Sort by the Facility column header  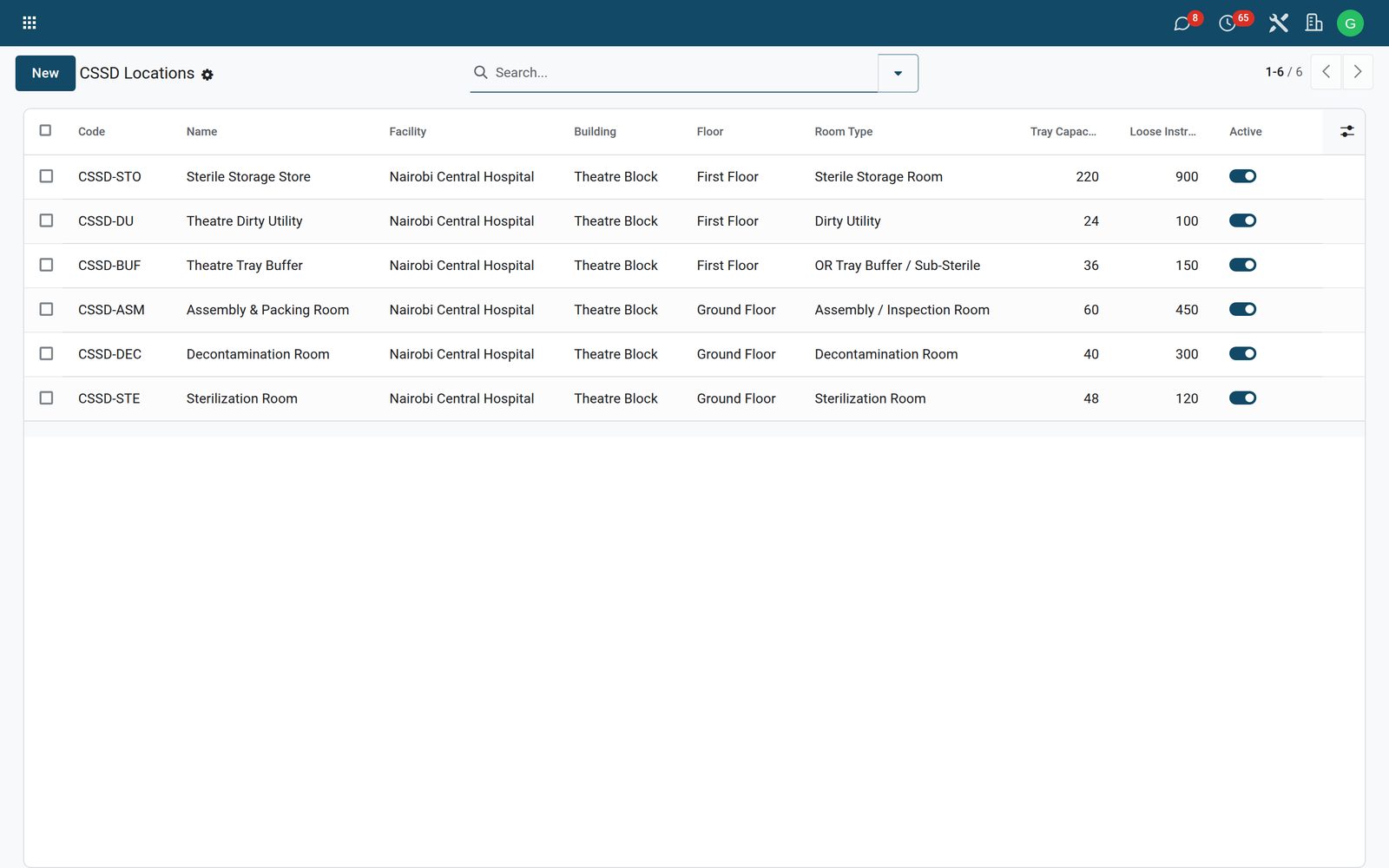(x=407, y=132)
